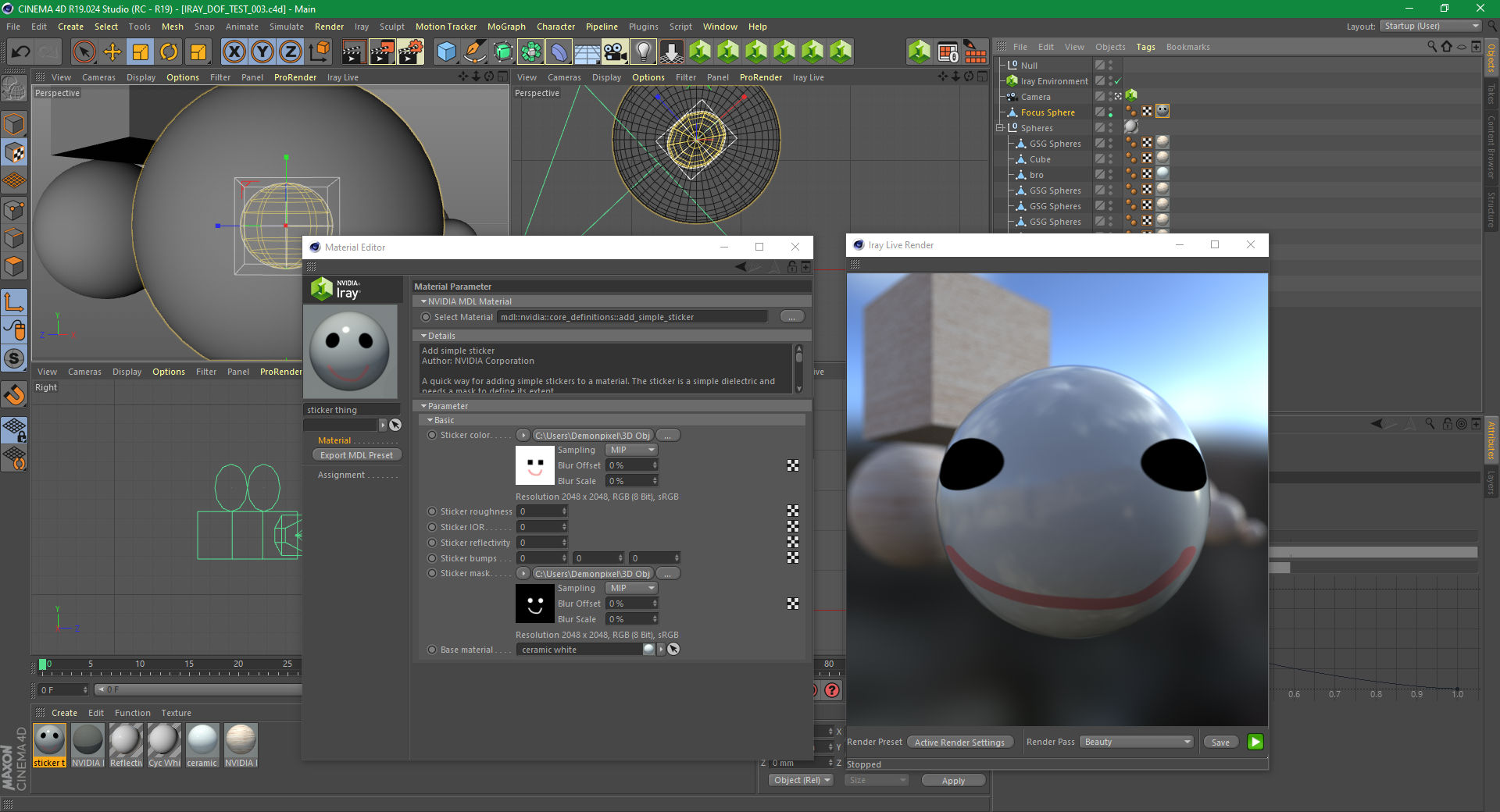Viewport: 1500px width, 812px height.
Task: Start Iray Live Render with green play button
Action: pyautogui.click(x=1255, y=742)
